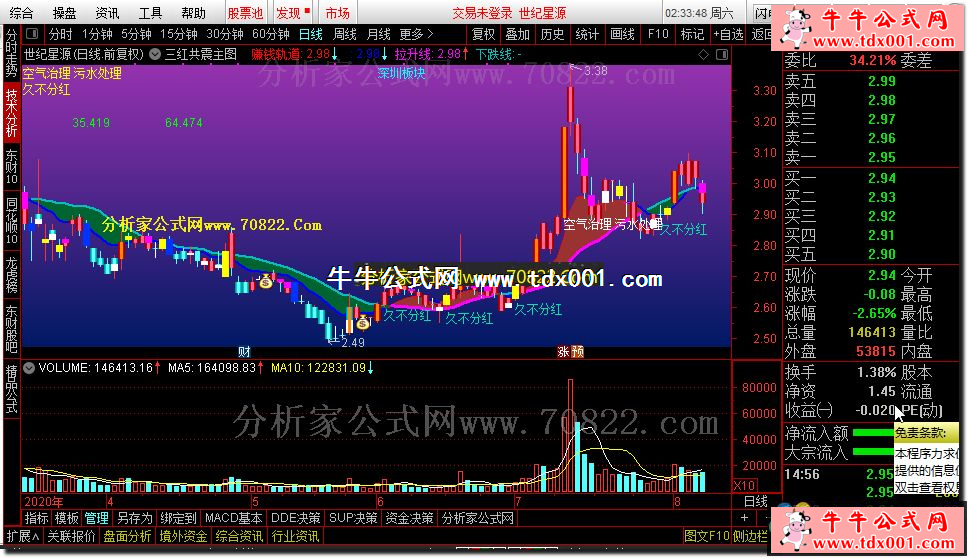
Task: Click 历史 history button
Action: coord(552,34)
